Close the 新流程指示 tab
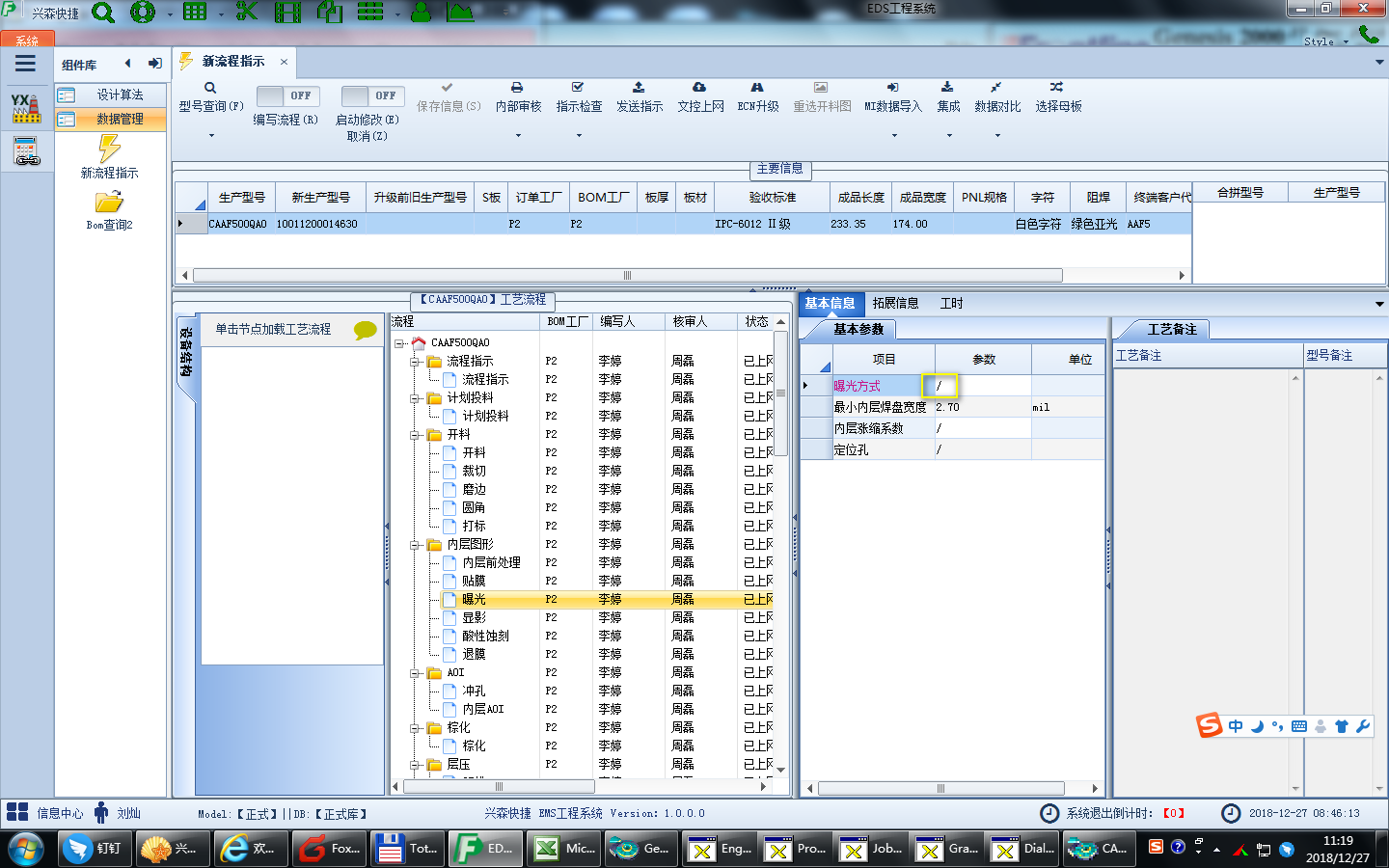This screenshot has height=868, width=1389. tap(284, 61)
